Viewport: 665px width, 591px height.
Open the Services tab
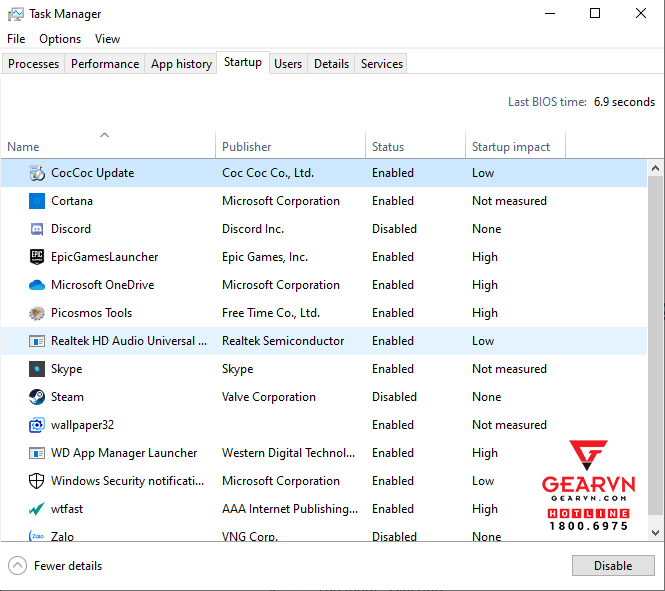click(381, 64)
